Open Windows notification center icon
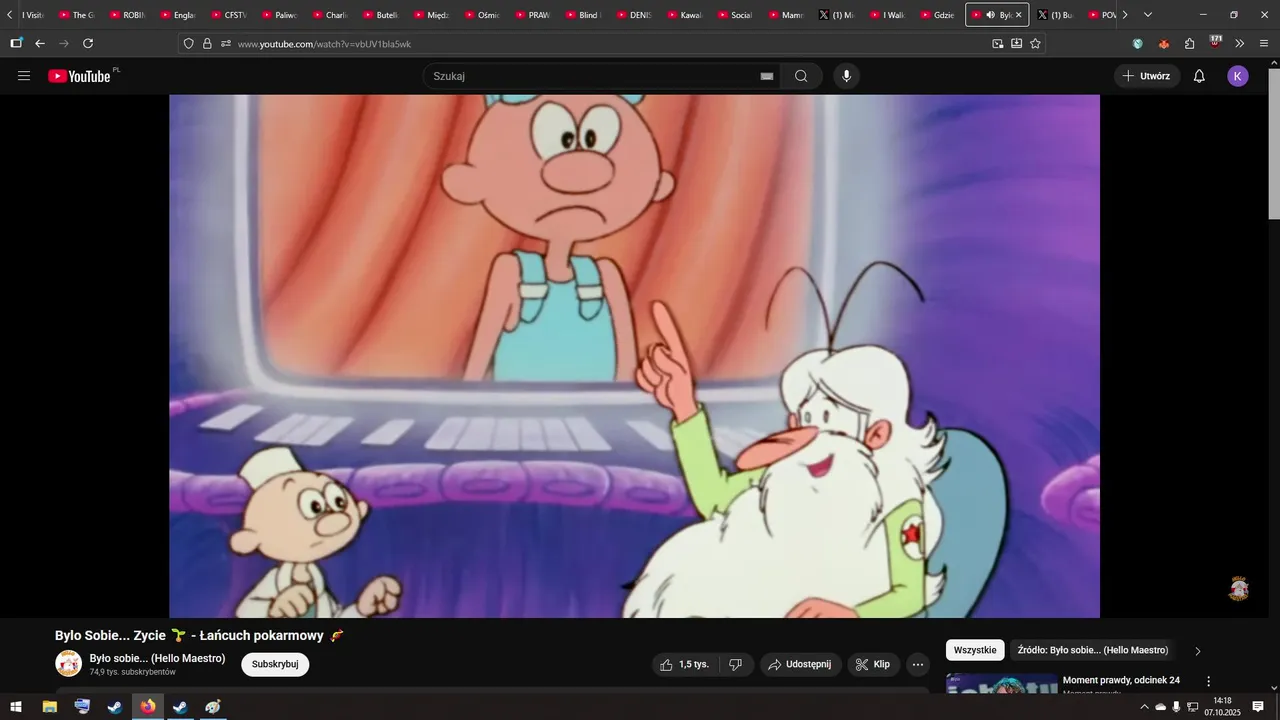 [x=1258, y=707]
